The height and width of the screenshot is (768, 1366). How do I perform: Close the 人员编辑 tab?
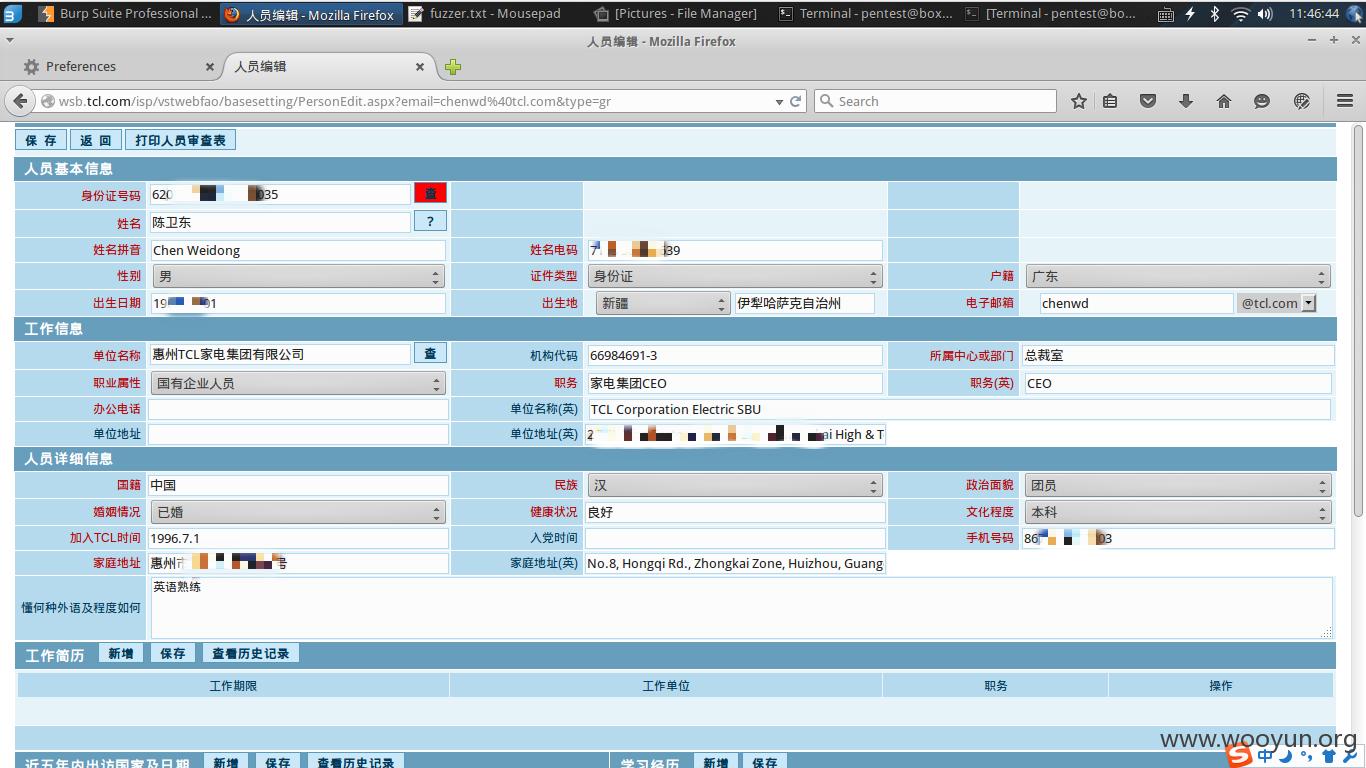[x=420, y=67]
